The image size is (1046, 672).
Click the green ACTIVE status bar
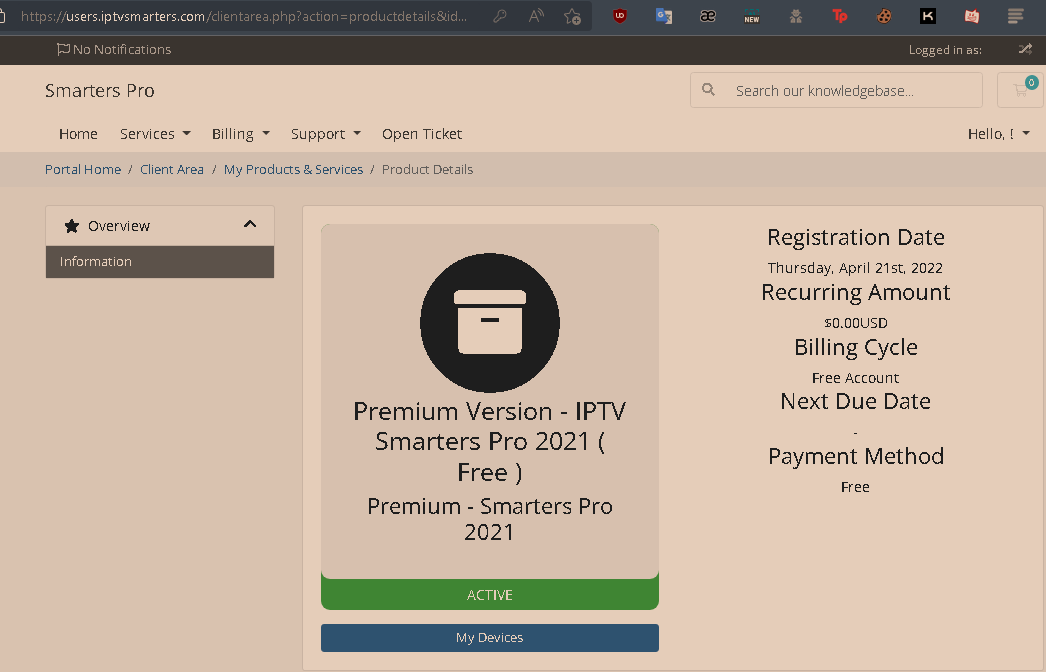[490, 594]
